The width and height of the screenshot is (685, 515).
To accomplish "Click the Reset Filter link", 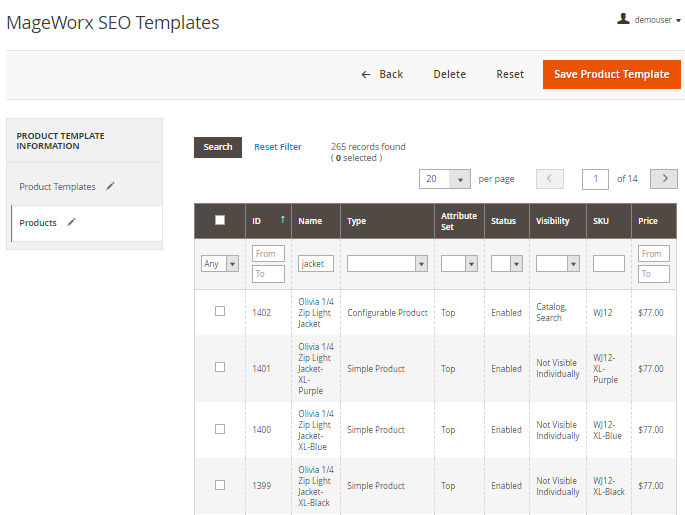I will [x=277, y=147].
